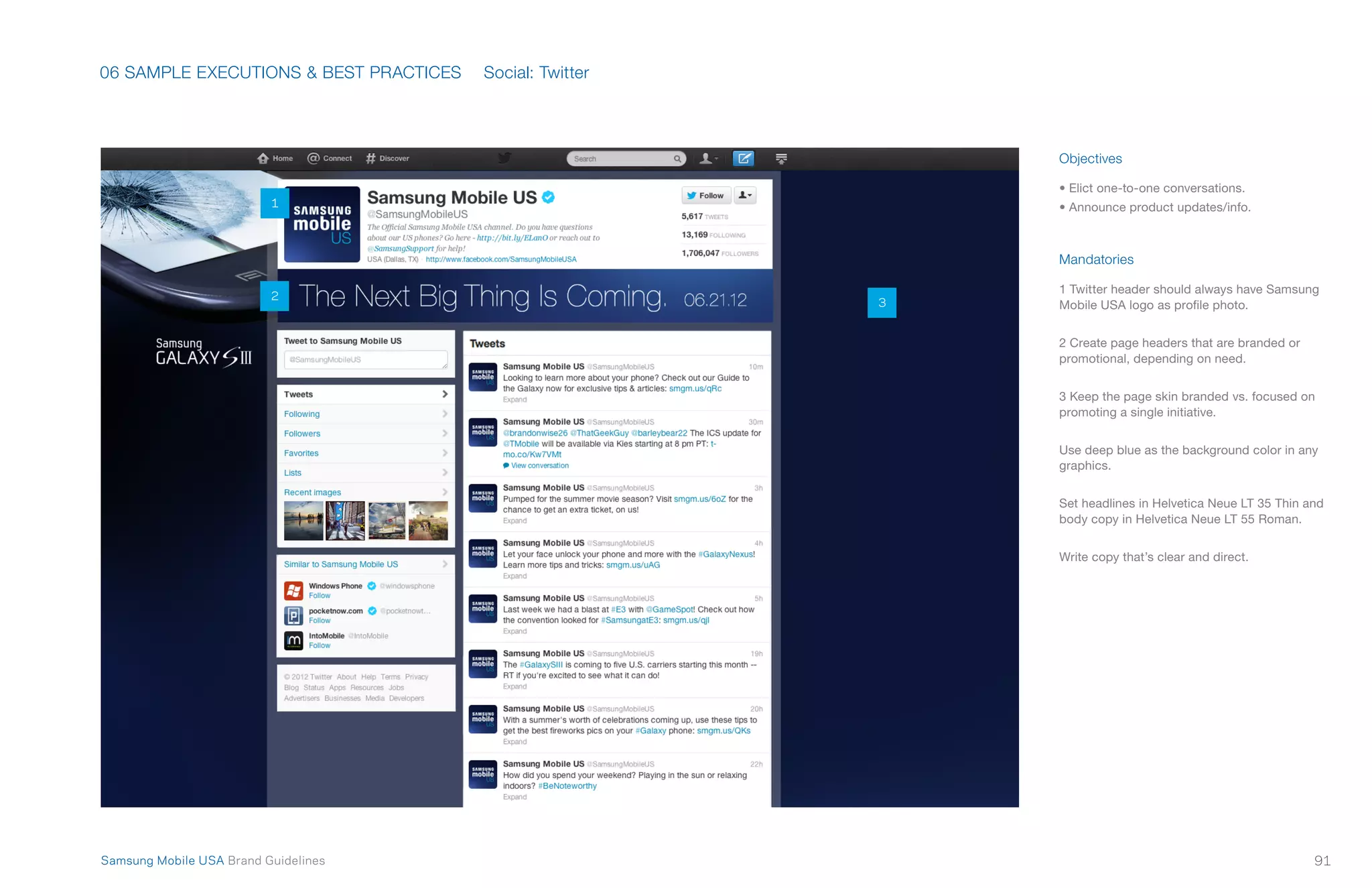Screen dimensions: 1372x888
Task: Click the #BeNoteworthy hashtag
Action: click(x=567, y=786)
